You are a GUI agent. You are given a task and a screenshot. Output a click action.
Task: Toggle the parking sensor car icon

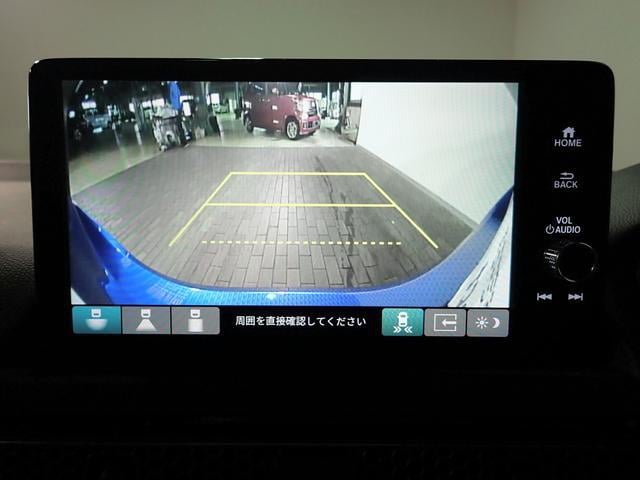[x=402, y=322]
